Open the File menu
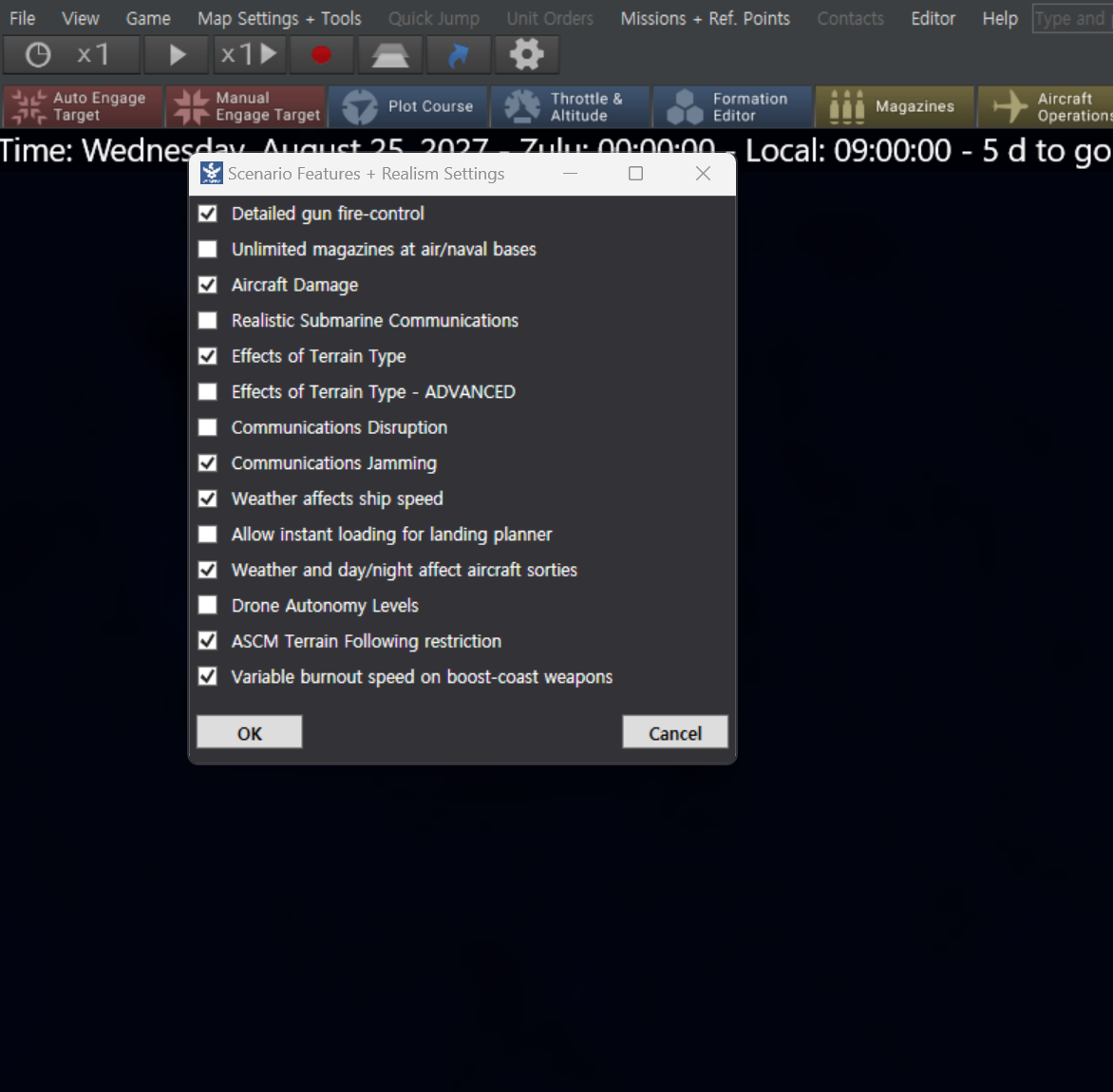This screenshot has width=1113, height=1092. pyautogui.click(x=22, y=18)
